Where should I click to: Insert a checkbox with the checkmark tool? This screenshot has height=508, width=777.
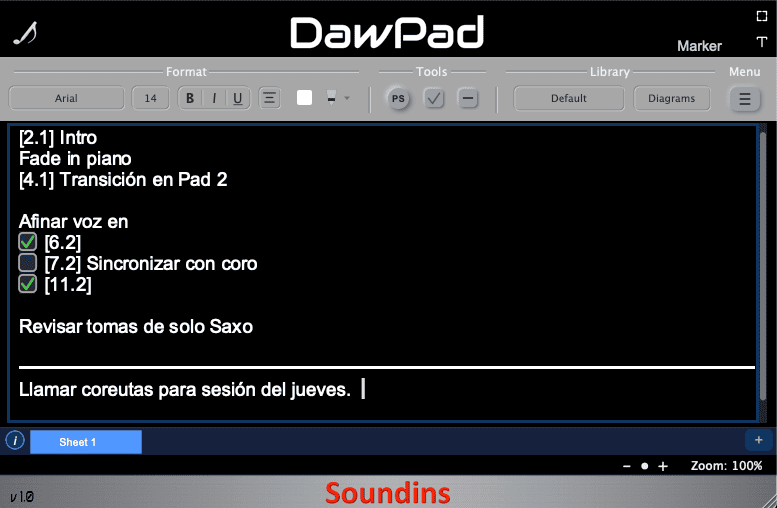434,98
